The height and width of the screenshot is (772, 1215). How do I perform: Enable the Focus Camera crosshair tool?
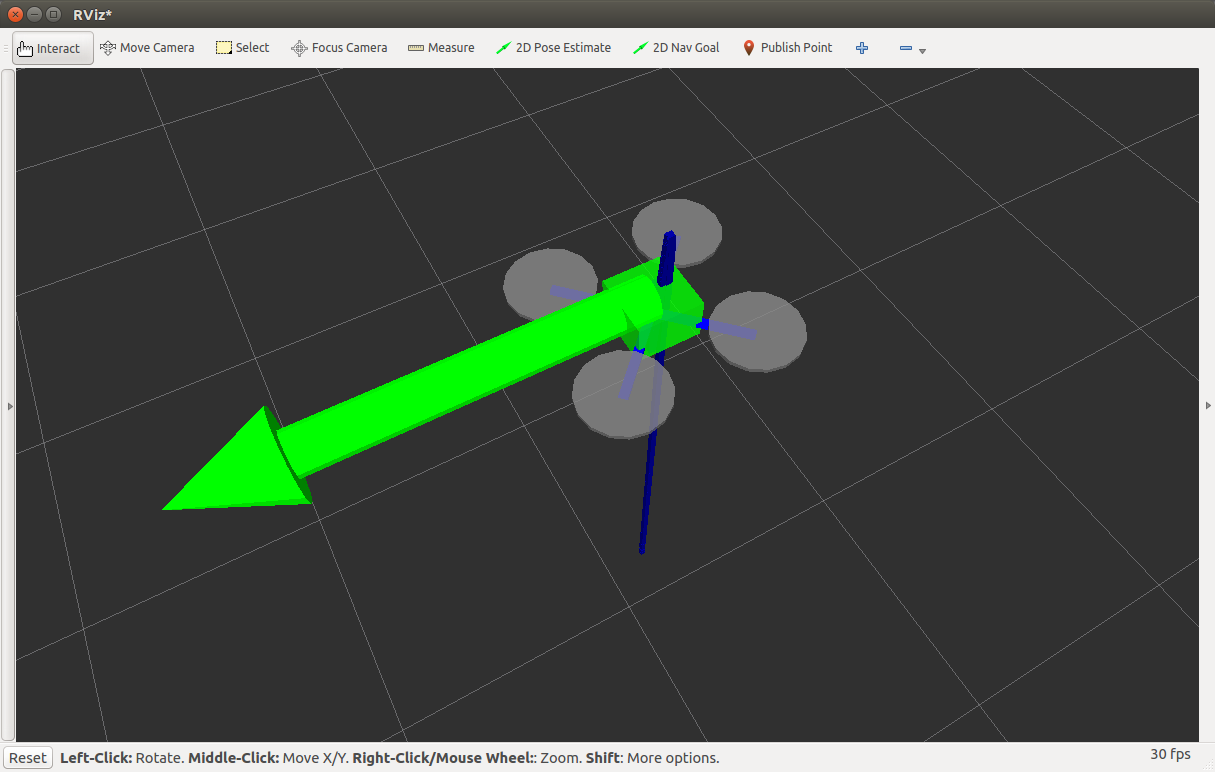coord(339,48)
